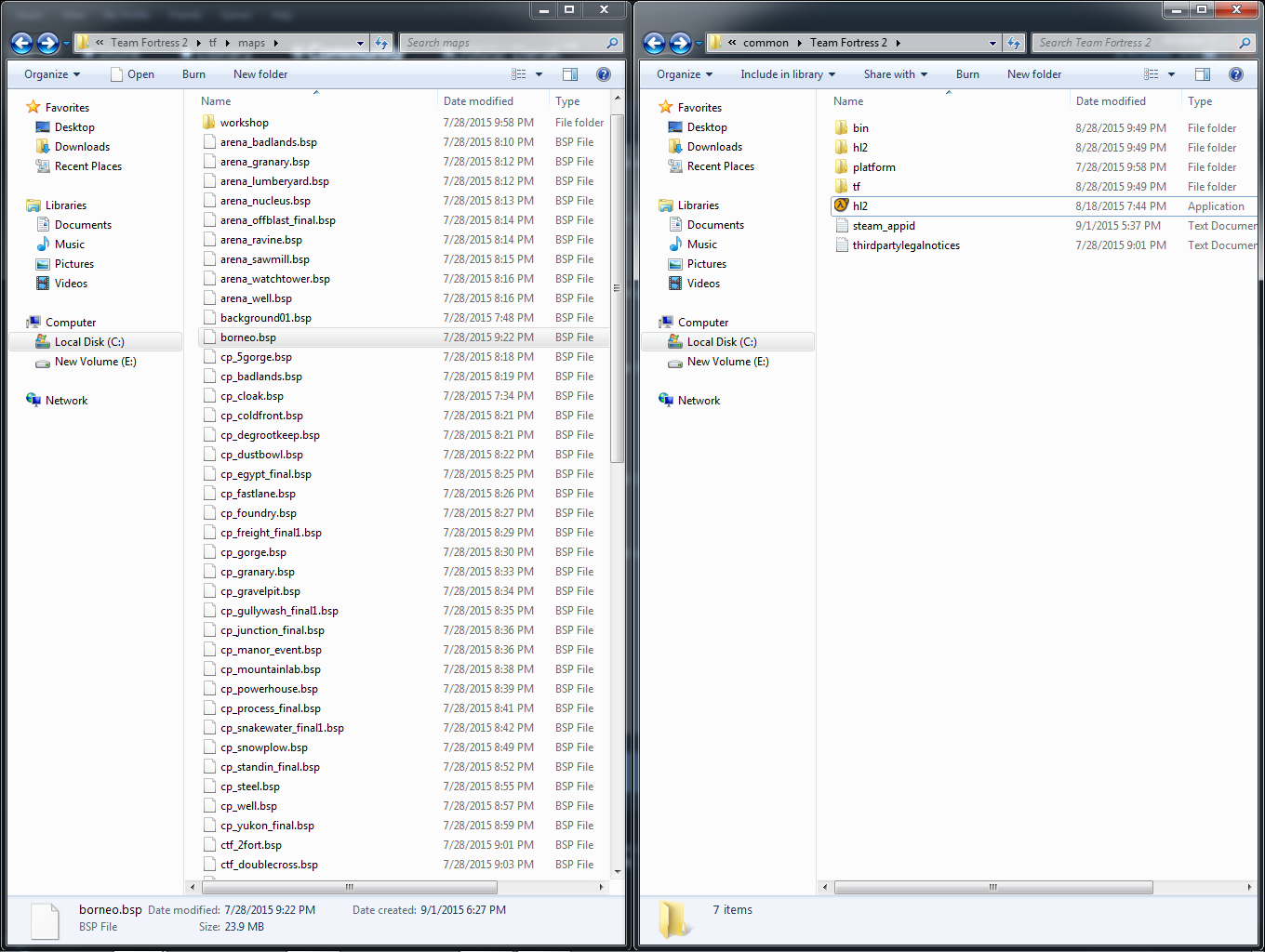Click the refresh icon beside the maps address bar
1265x952 pixels.
pos(381,43)
